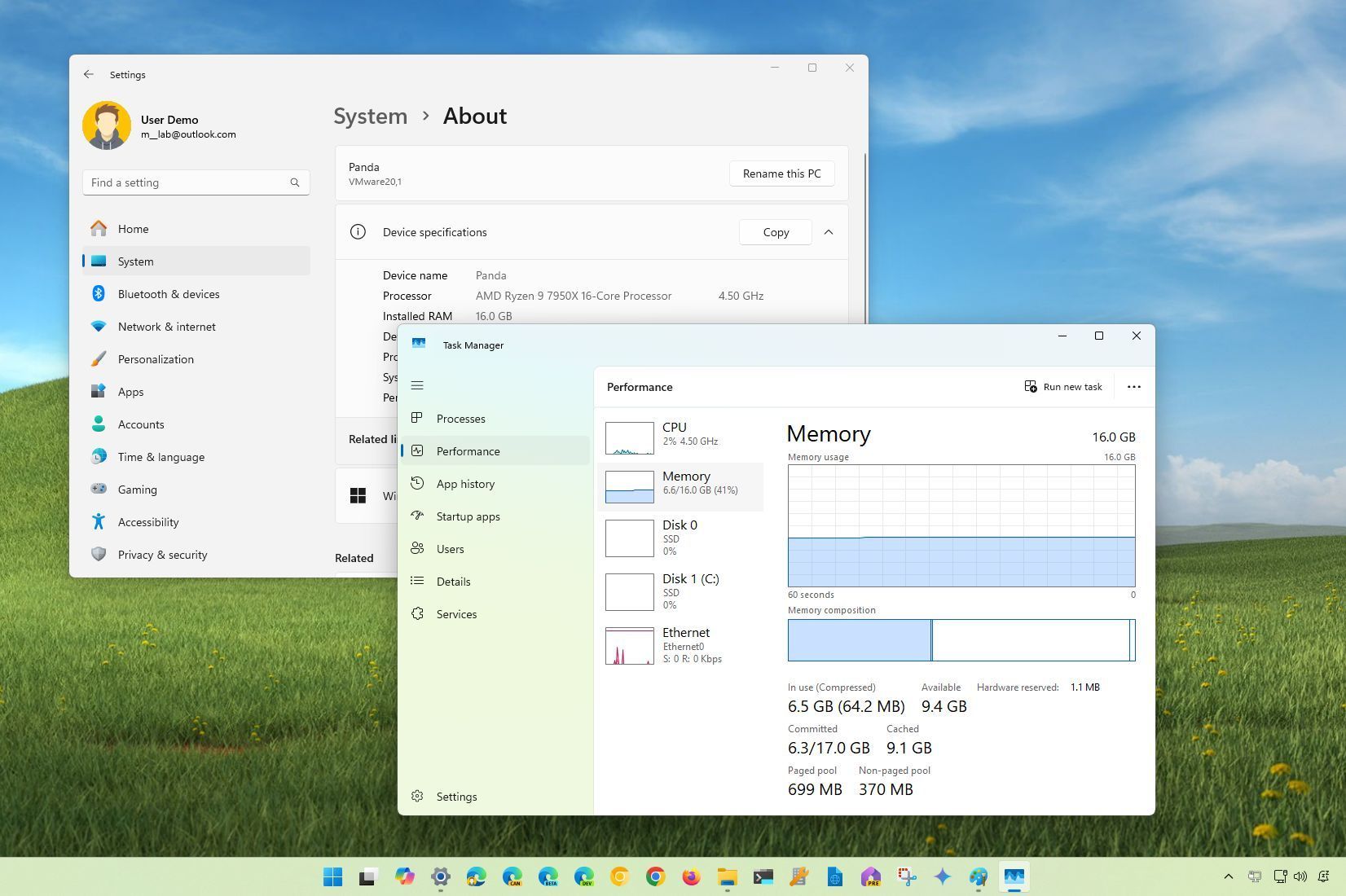Open the See more ellipsis menu

point(1133,387)
